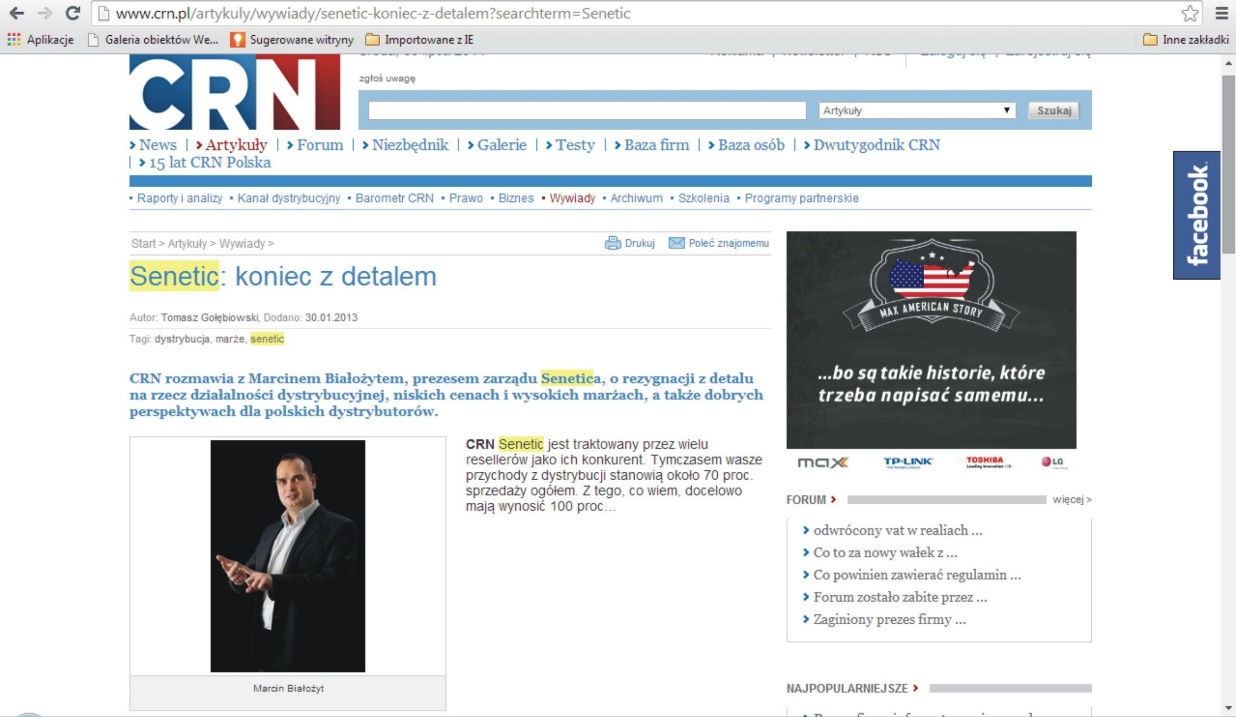Click the Max American Story ad banner
The height and width of the screenshot is (717, 1236).
[932, 340]
